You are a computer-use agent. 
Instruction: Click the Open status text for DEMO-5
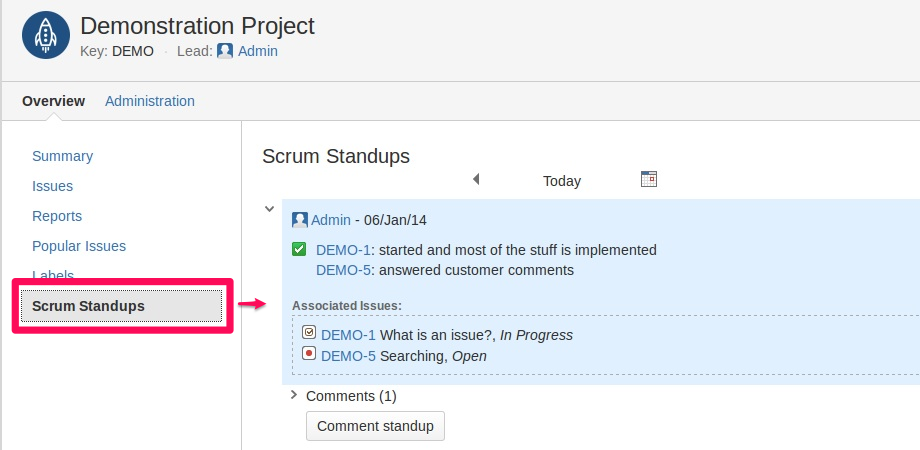click(469, 356)
